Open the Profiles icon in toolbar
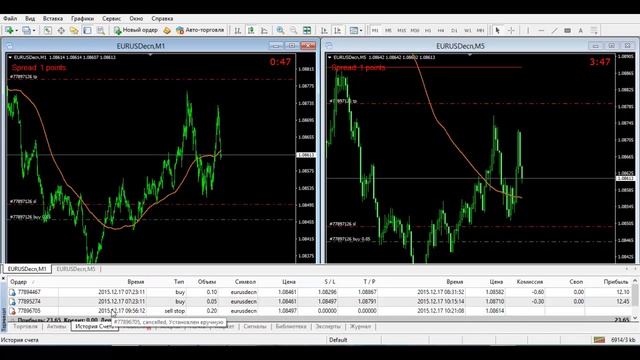 (26, 30)
